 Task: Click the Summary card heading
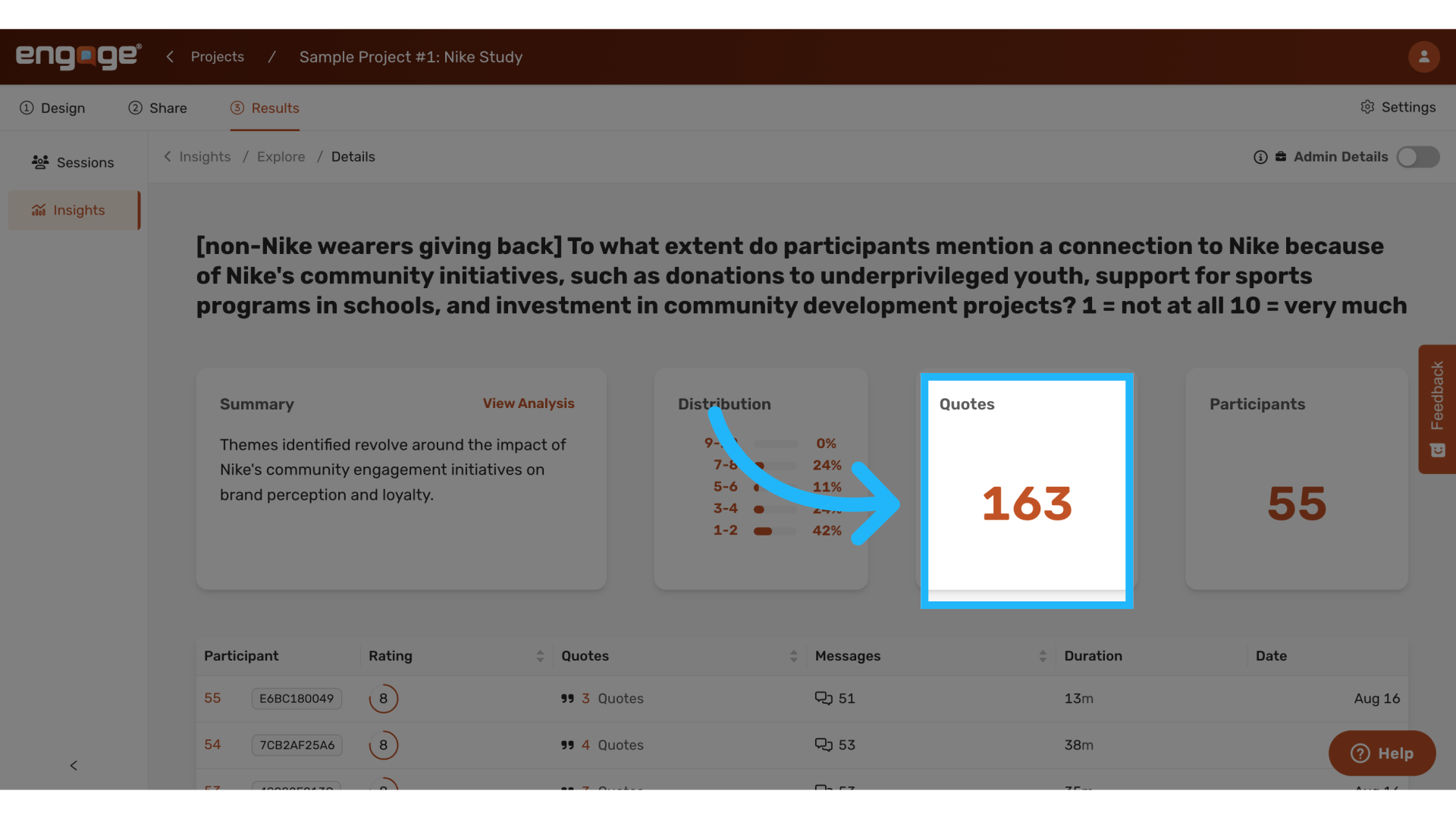point(257,404)
